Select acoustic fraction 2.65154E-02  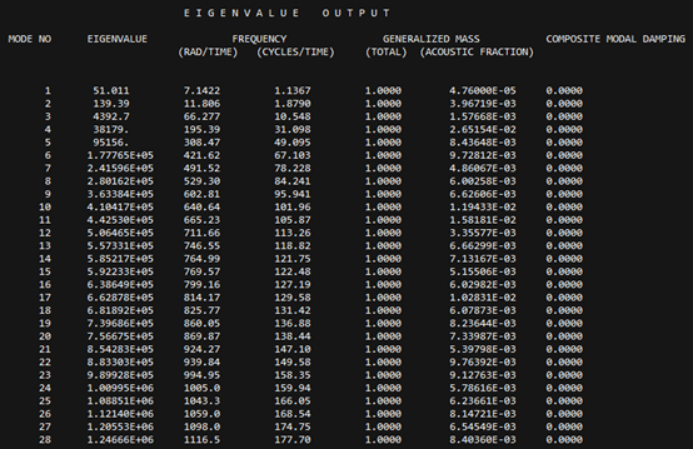[483, 129]
